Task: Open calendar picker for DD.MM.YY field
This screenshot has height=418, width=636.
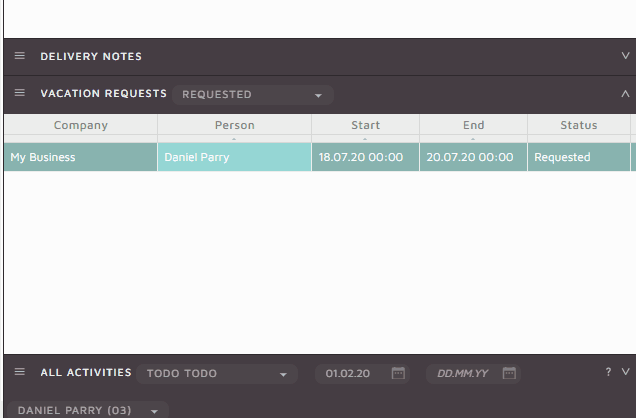Action: [x=509, y=373]
